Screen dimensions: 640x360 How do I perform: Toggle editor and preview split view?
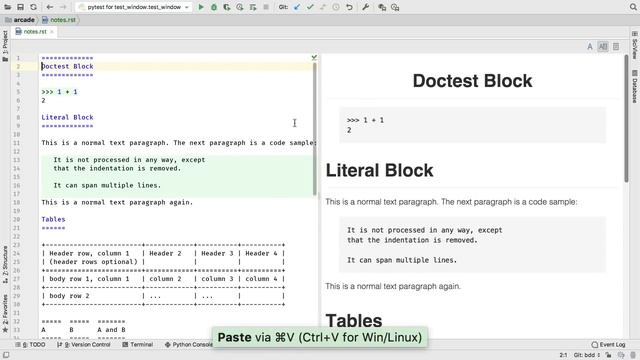603,47
